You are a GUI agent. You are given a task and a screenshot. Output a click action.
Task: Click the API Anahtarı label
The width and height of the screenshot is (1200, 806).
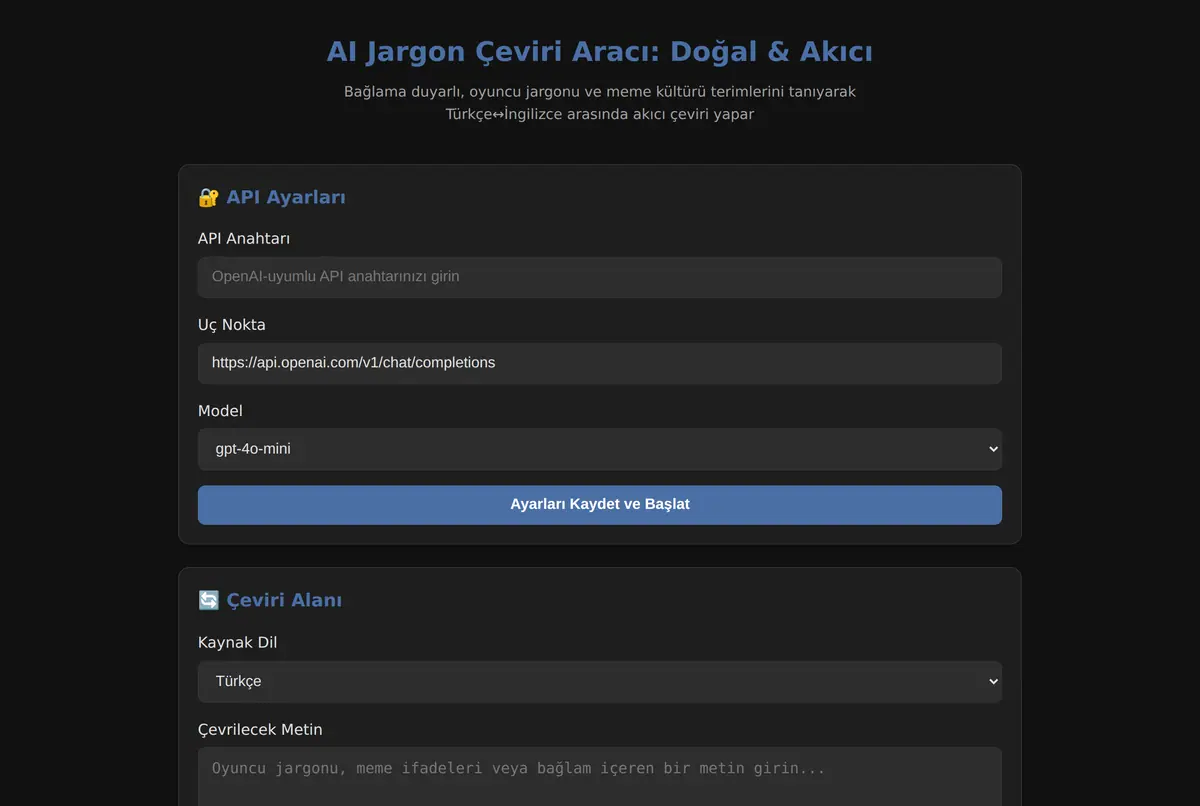244,238
